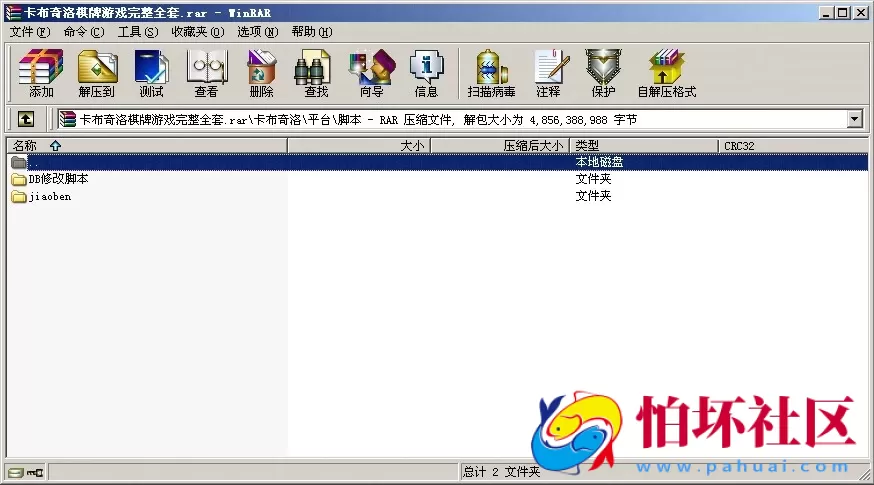Screen dimensions: 874x485
Task: Open the 查找 (Find) binoculars icon
Action: click(316, 73)
